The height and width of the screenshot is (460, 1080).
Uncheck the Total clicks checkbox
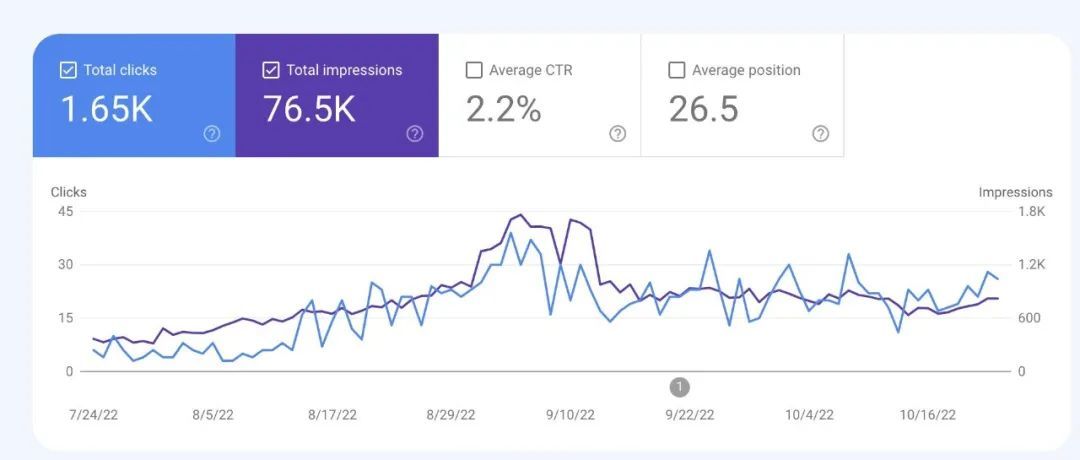(68, 70)
